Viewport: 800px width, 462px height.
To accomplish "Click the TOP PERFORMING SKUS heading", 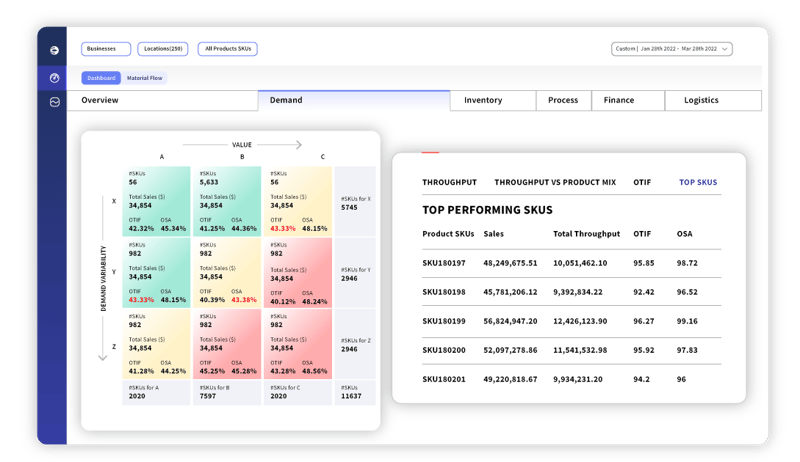I will [487, 210].
